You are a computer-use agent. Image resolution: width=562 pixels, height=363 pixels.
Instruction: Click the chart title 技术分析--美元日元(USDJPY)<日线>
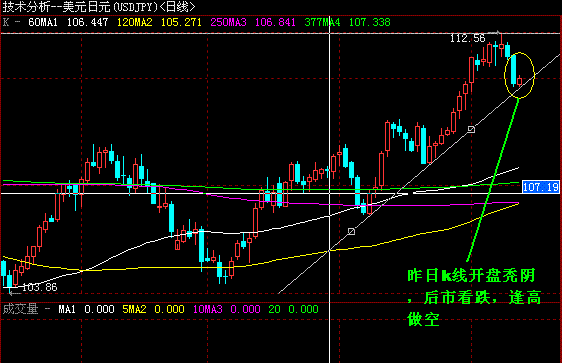click(x=99, y=7)
